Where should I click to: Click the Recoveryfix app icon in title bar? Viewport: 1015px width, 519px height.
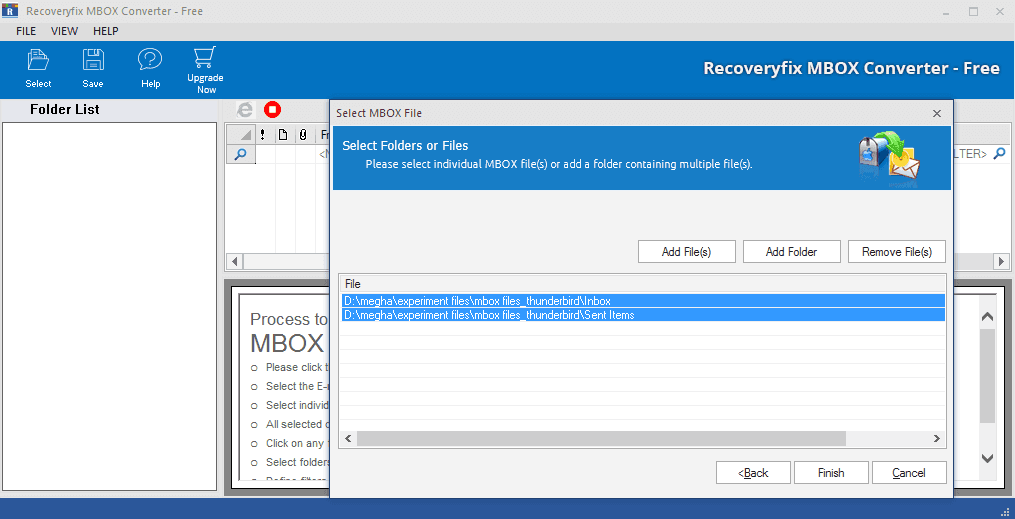(x=9, y=11)
